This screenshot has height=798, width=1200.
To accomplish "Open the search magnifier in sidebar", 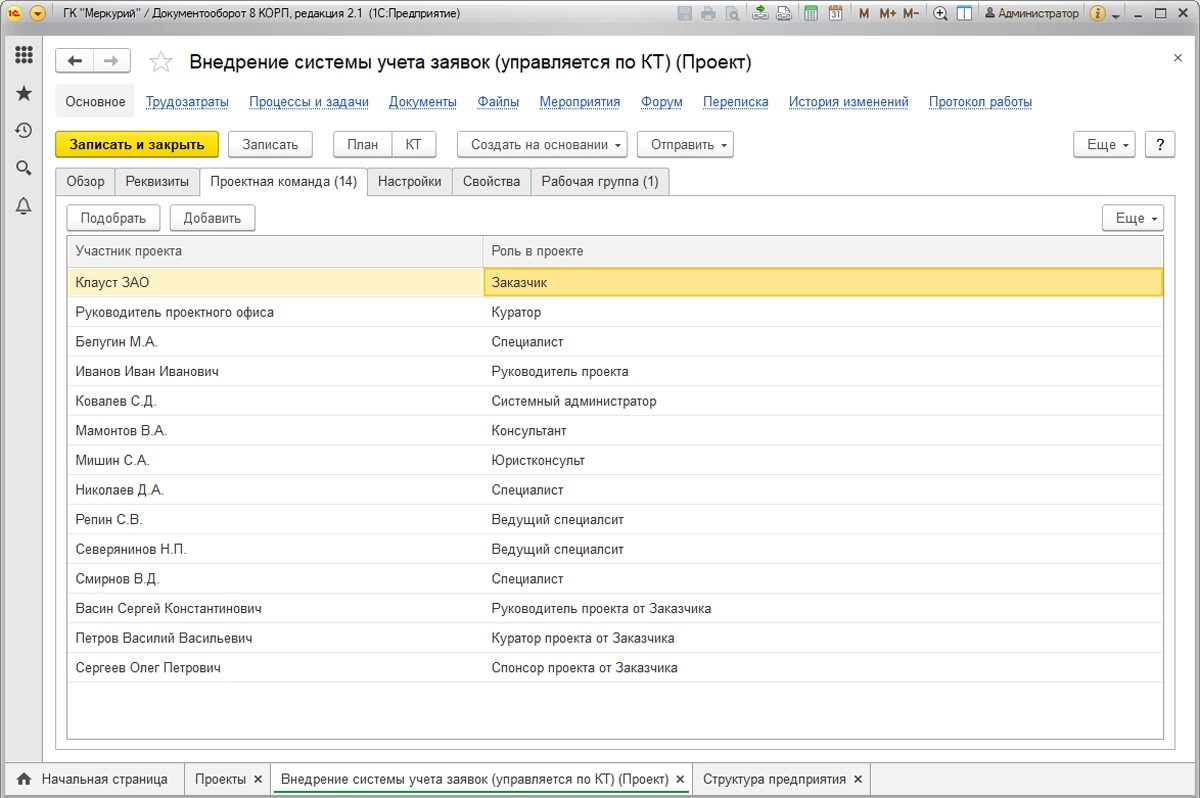I will tap(23, 168).
